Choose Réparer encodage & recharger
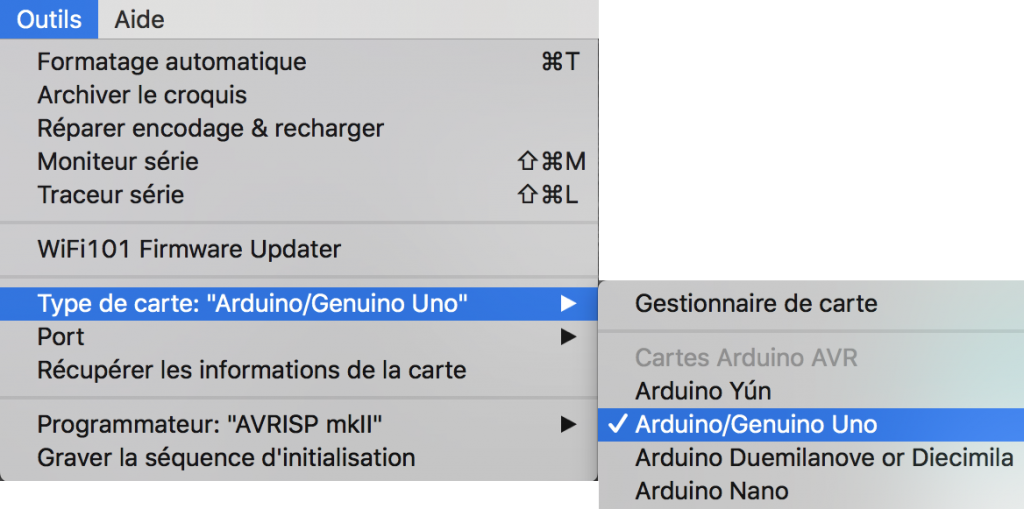Image resolution: width=1024 pixels, height=509 pixels. [x=210, y=128]
